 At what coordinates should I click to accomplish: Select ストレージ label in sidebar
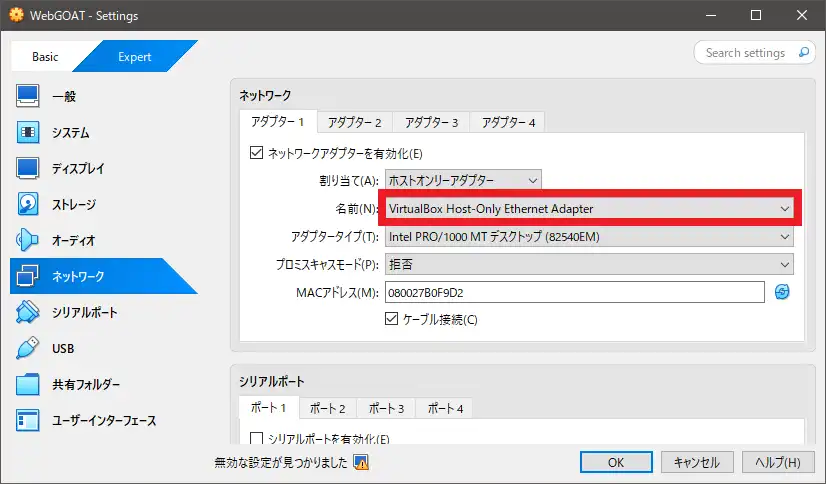(74, 204)
